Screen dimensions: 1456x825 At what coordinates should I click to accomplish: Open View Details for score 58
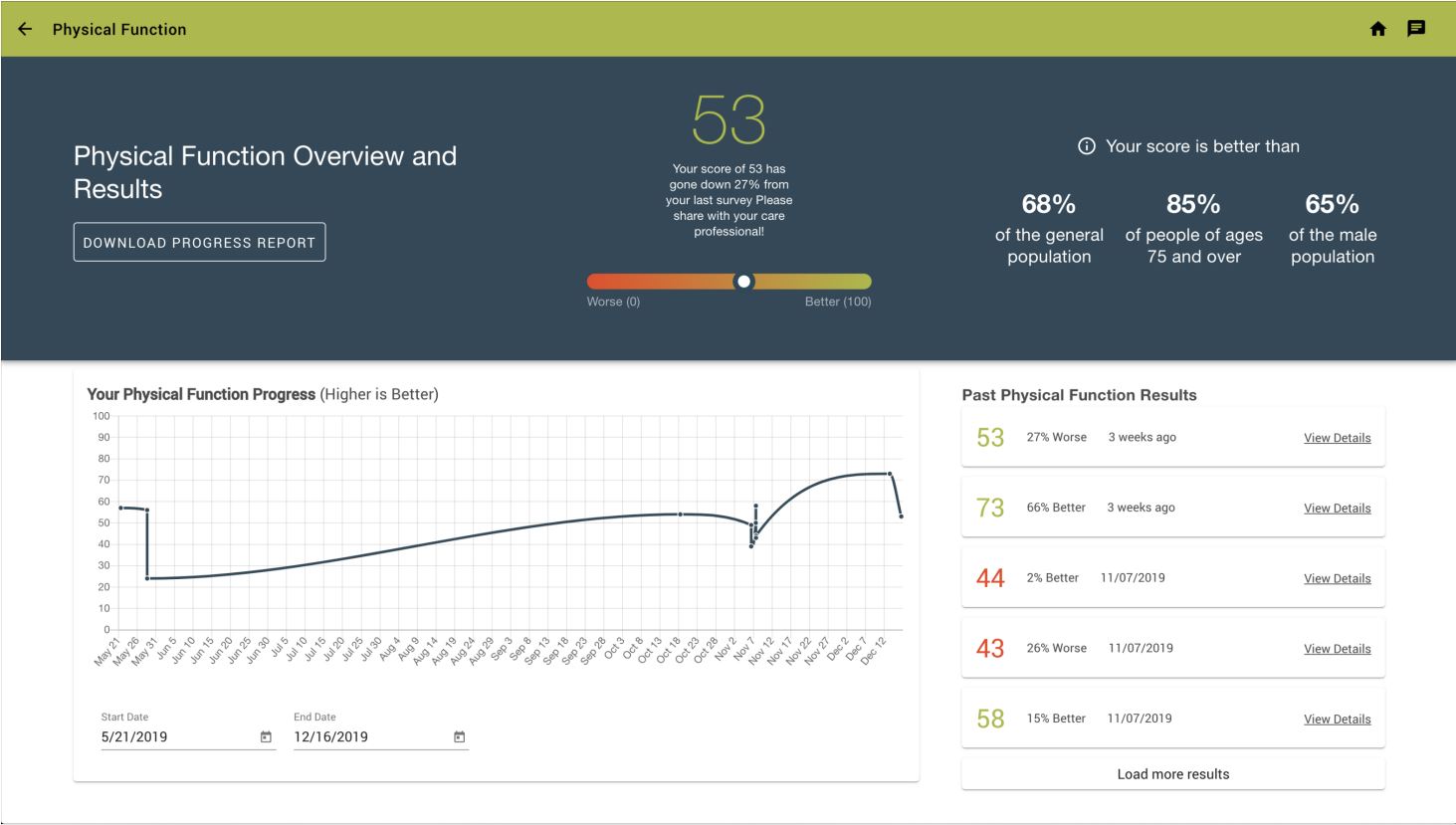click(1337, 720)
